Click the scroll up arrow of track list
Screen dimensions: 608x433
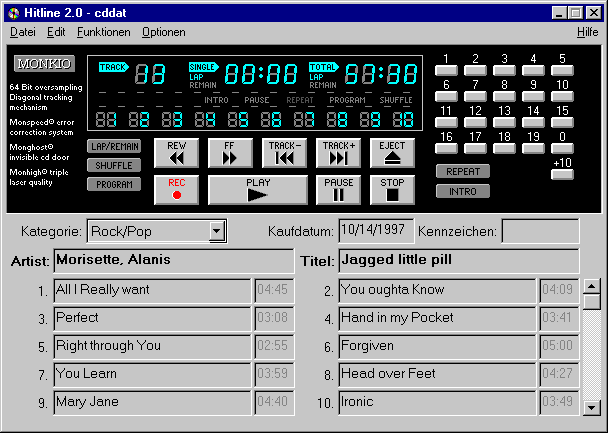point(592,287)
